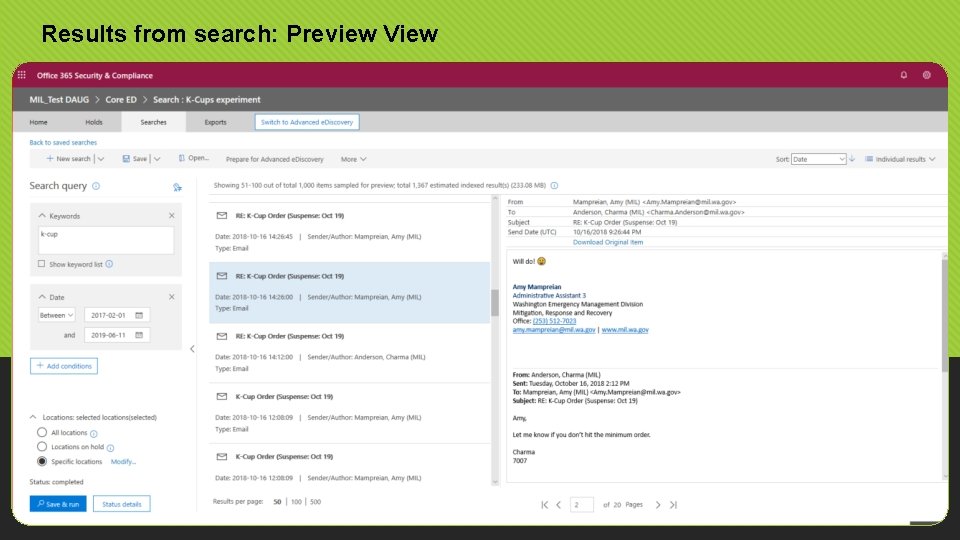Click envelope icon of the 14:26:45 email
Screen dimensions: 960x540
pyautogui.click(x=222, y=216)
